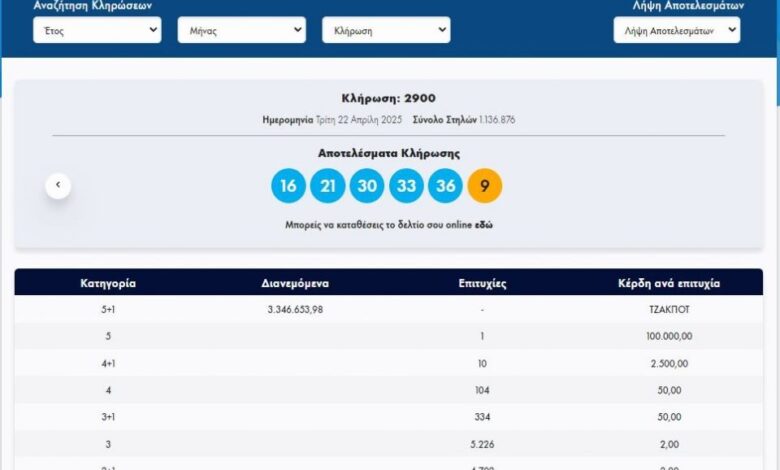The height and width of the screenshot is (470, 780).
Task: Click the Κλήρωση: 2900 title
Action: tap(389, 99)
